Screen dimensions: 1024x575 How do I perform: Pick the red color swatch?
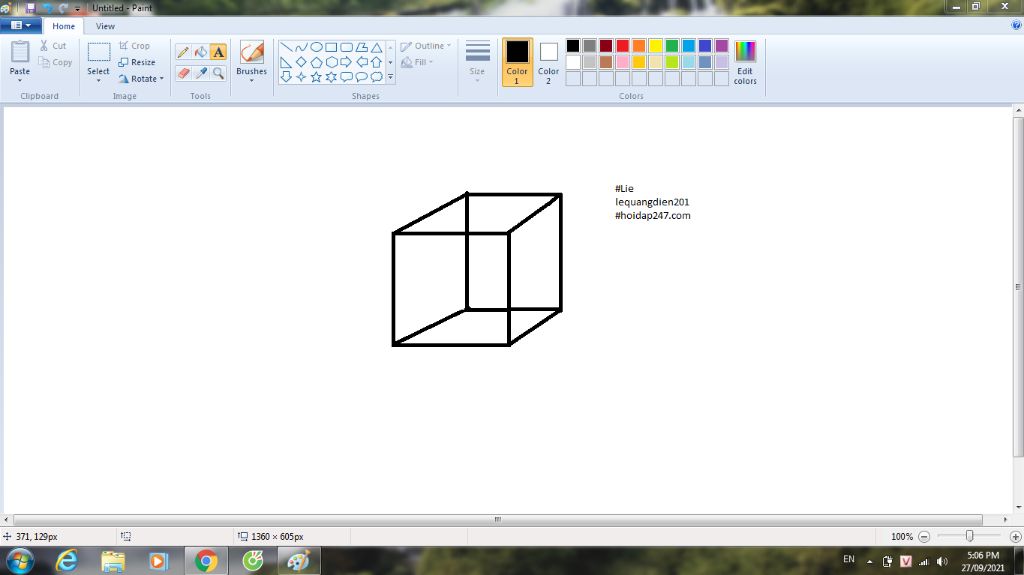(622, 46)
